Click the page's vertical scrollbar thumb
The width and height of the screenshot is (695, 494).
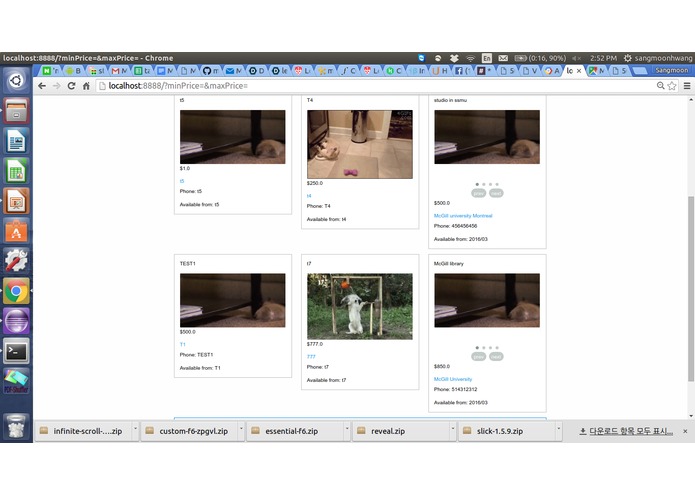pyautogui.click(x=691, y=288)
